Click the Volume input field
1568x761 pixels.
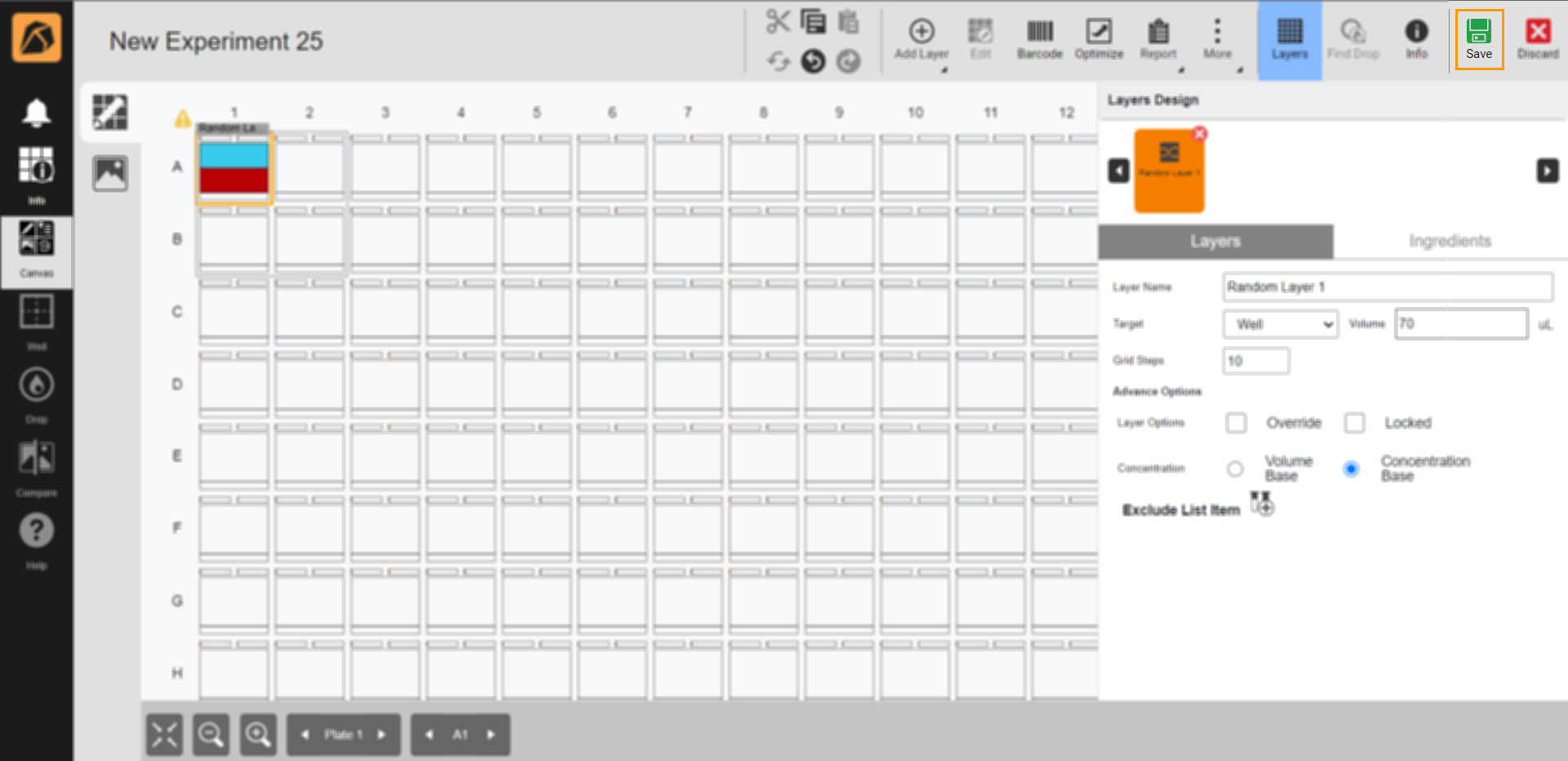coord(1460,323)
